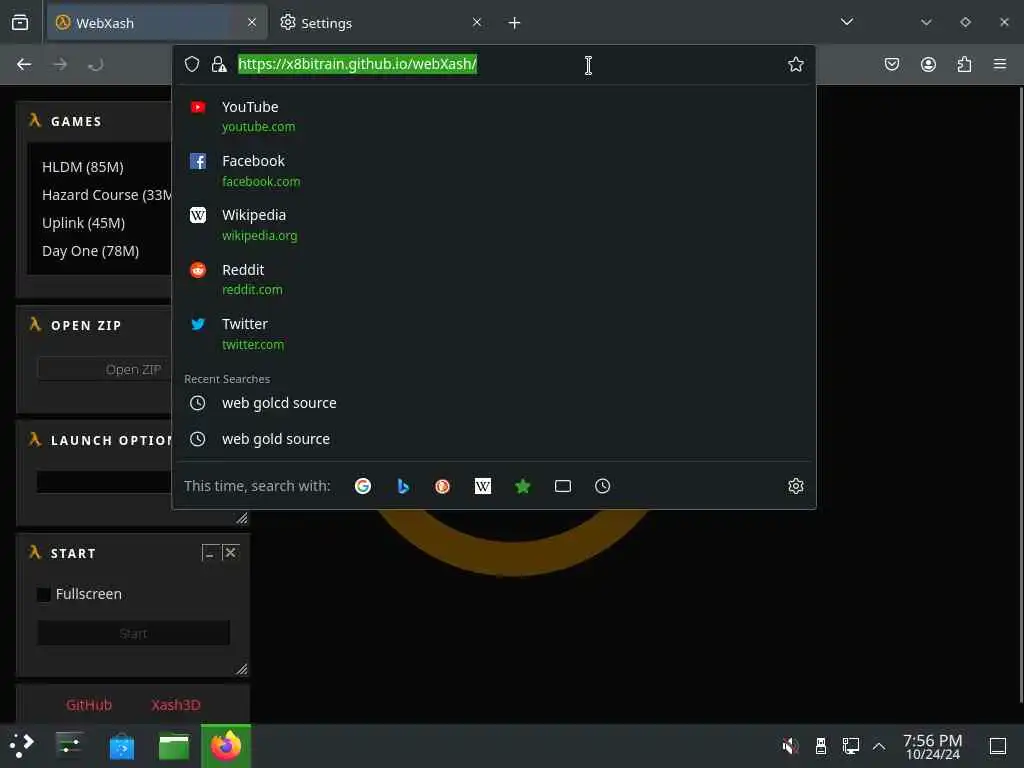Select the Wikipedia suggestion
This screenshot has height=768, width=1024.
[x=494, y=225]
